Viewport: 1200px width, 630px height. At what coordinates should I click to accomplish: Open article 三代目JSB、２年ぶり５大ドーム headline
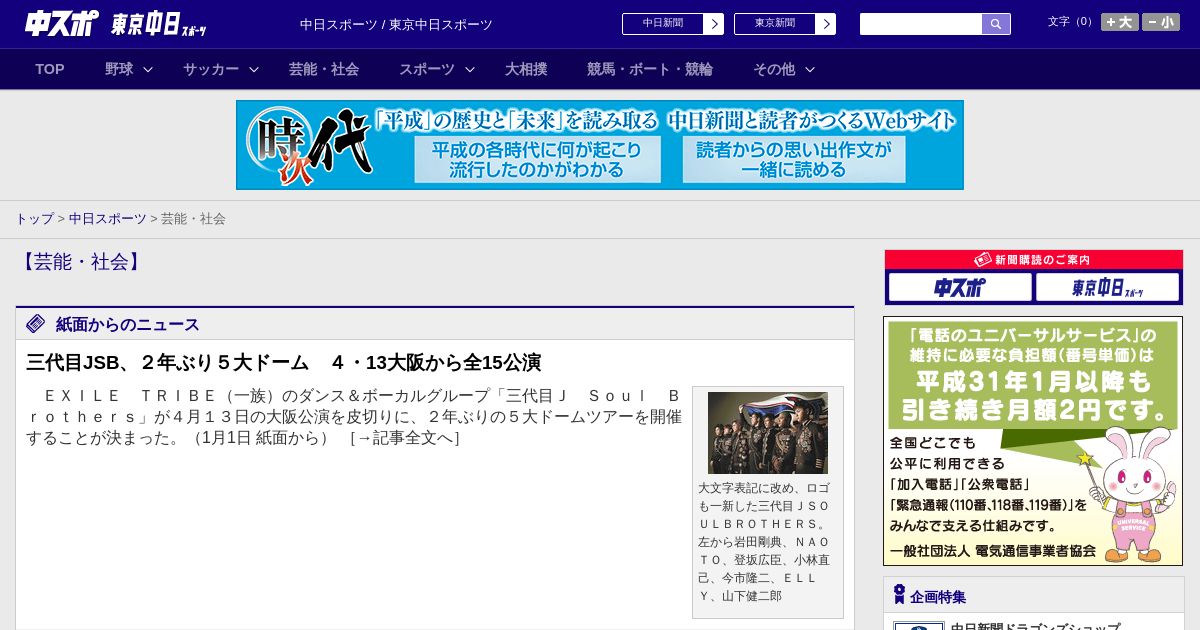click(x=284, y=362)
